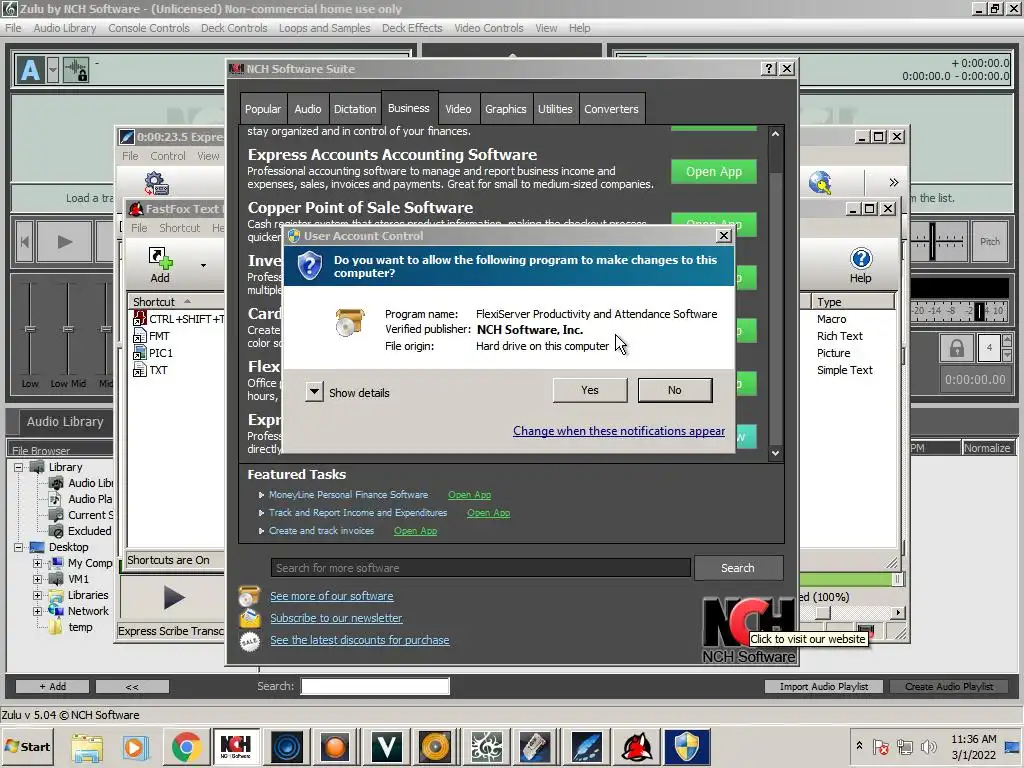This screenshot has height=768, width=1024.
Task: Open MoneyLine Personal Finance Software app link
Action: (x=469, y=495)
